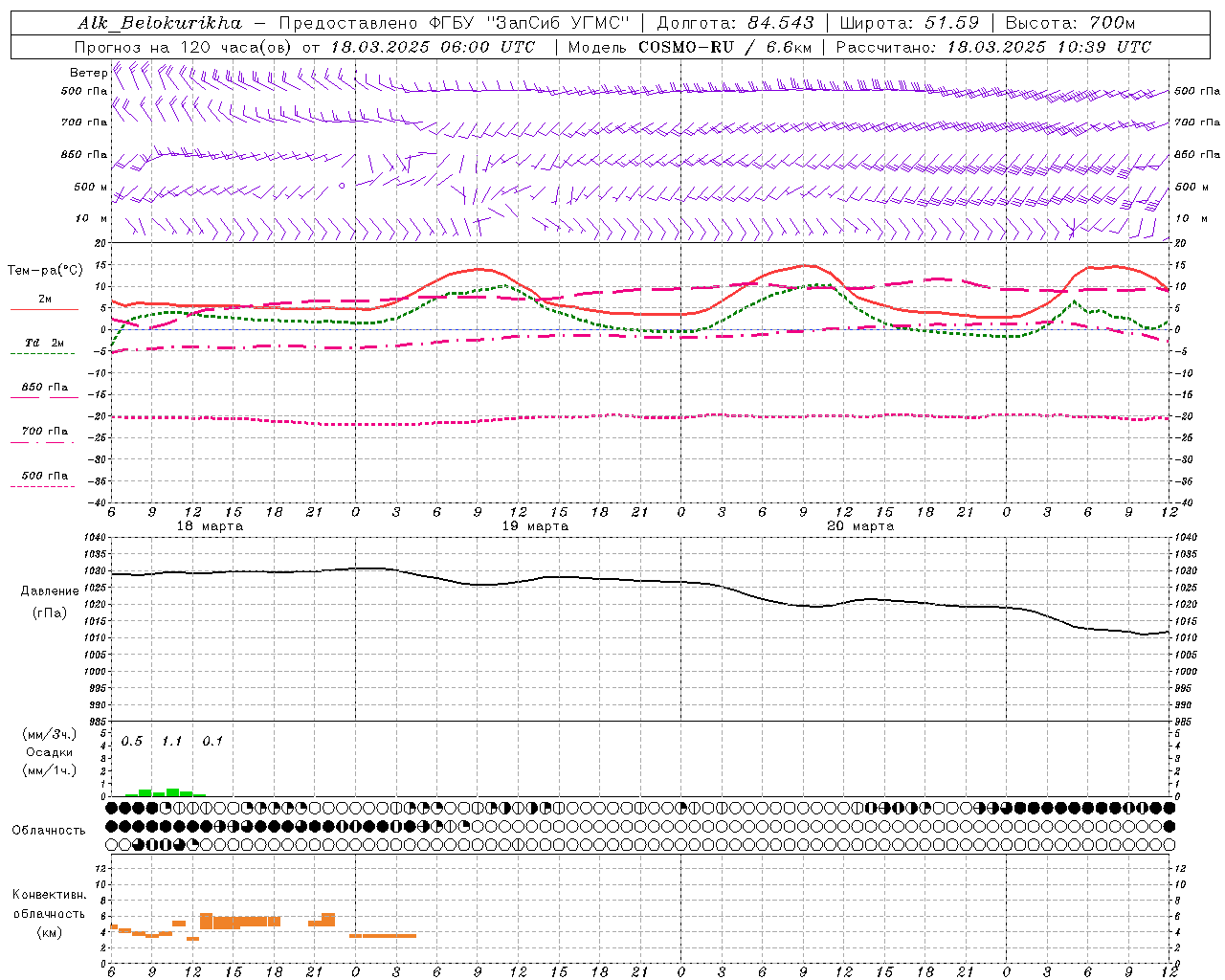1225x980 pixels.
Task: Click the Td 2м dew point legend entry
Action: [44, 343]
